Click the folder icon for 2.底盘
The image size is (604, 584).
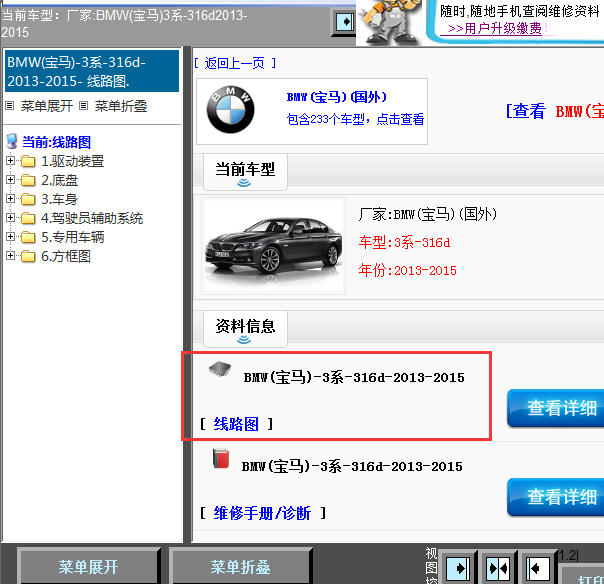[x=28, y=180]
